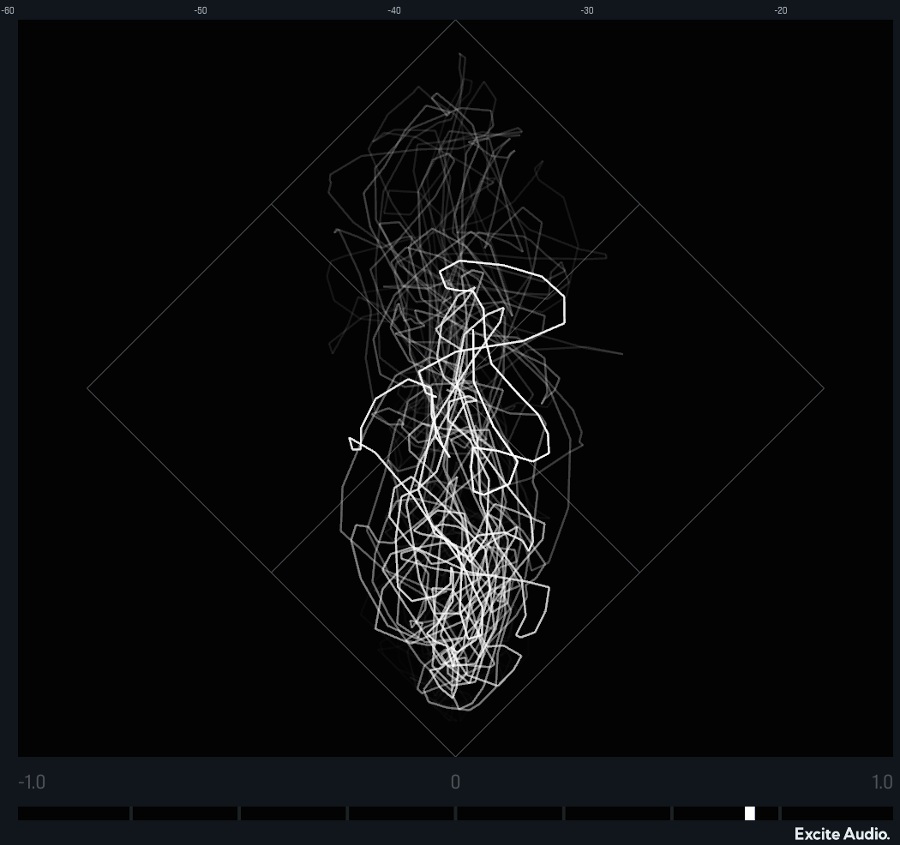Click the brightest white Lissajous loop trace
This screenshot has width=900, height=845.
[x=563, y=300]
